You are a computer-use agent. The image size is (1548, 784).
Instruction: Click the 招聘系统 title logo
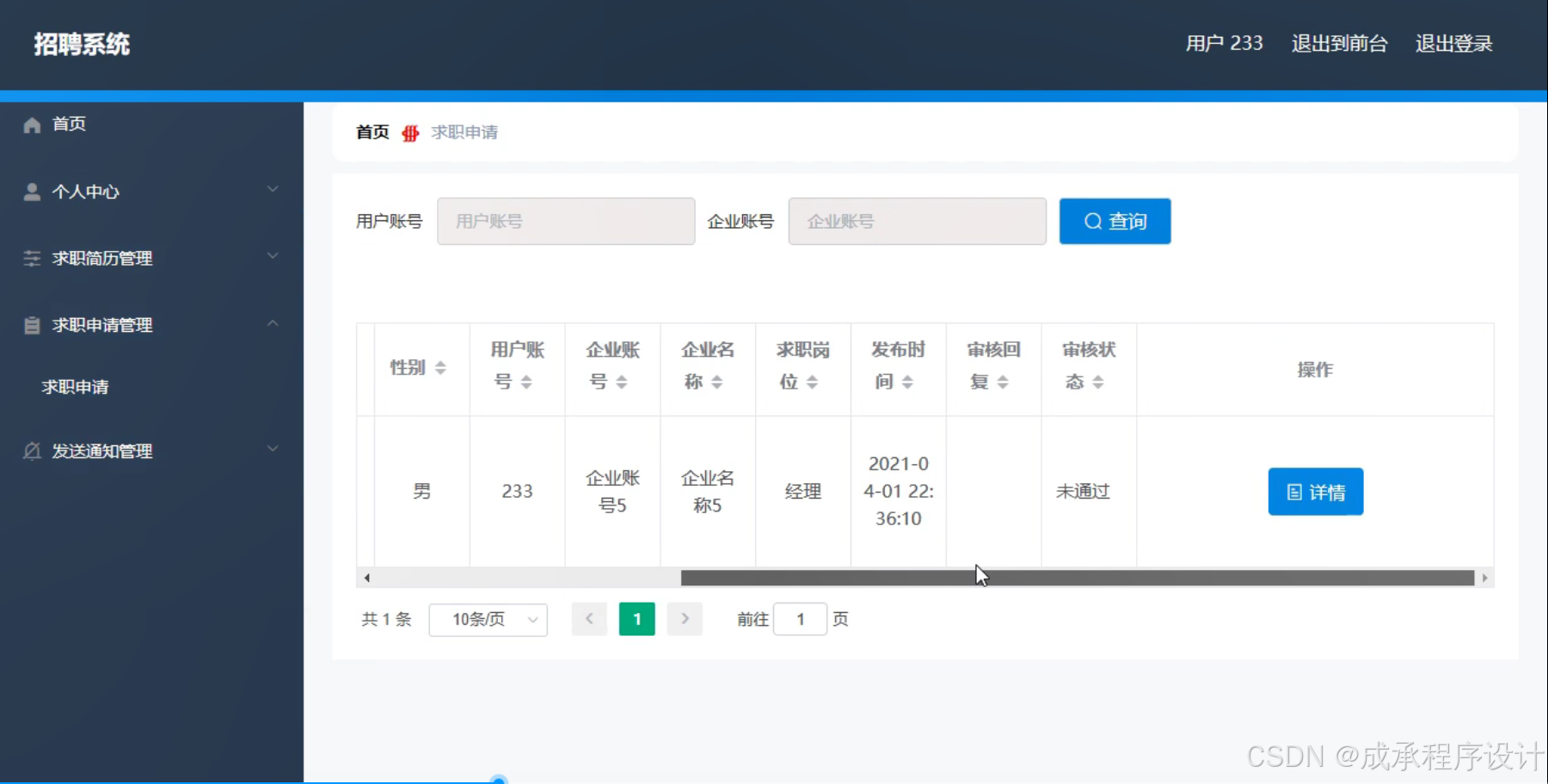coord(82,44)
